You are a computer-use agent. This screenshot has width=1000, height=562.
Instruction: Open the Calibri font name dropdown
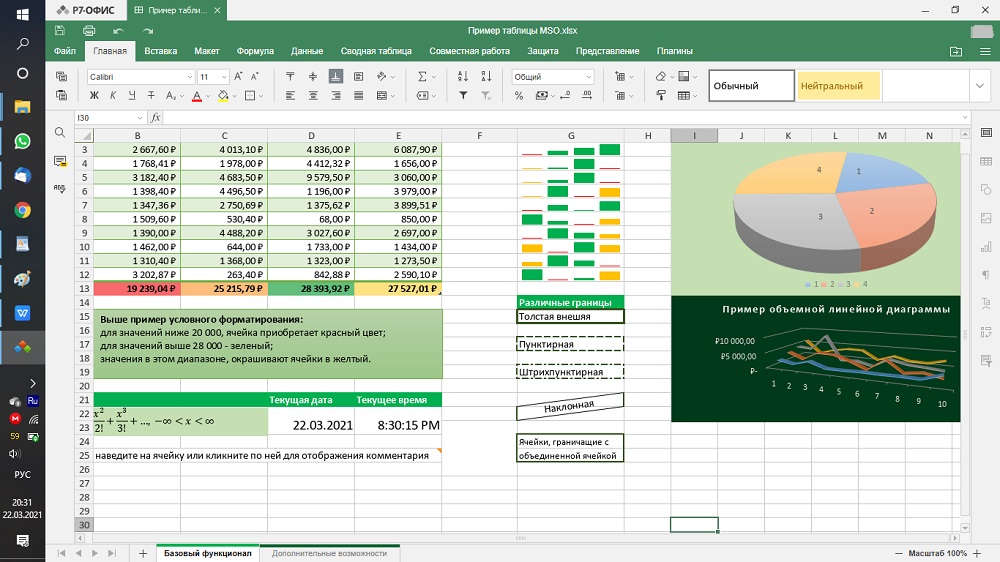coord(190,77)
